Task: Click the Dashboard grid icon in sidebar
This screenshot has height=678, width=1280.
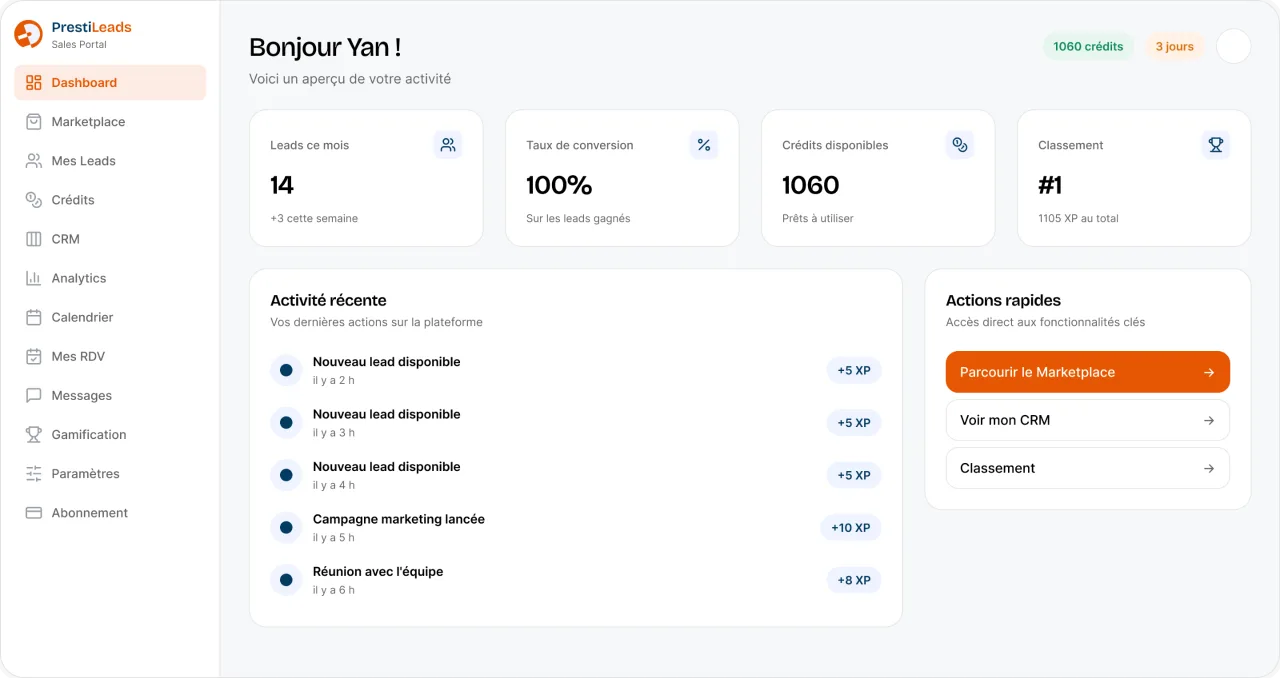Action: (x=34, y=83)
